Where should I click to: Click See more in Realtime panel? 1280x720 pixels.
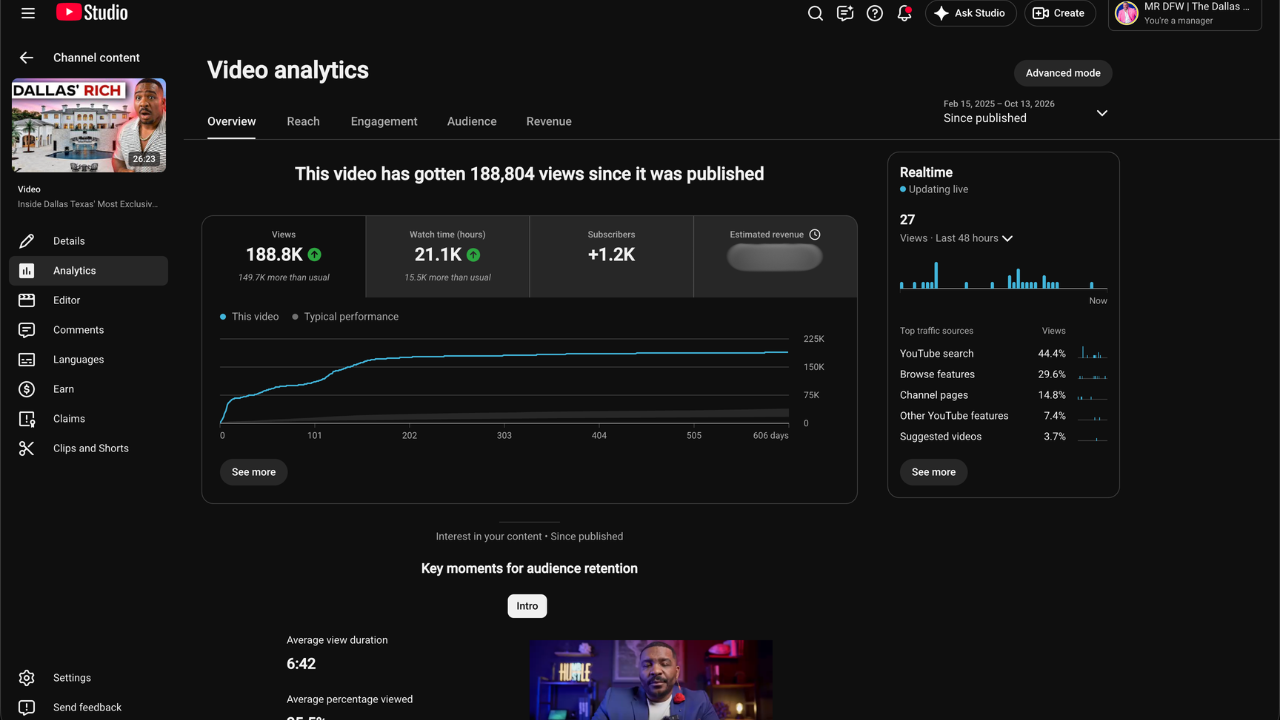pyautogui.click(x=934, y=472)
